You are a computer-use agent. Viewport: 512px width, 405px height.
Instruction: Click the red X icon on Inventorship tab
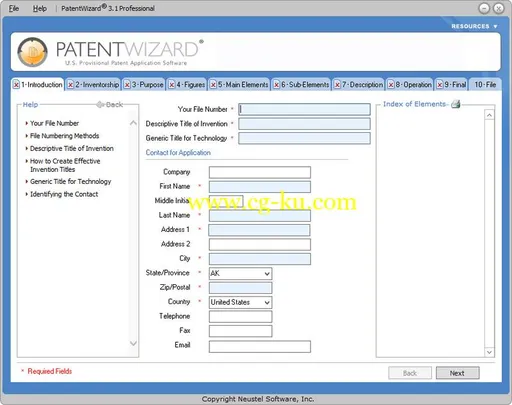click(x=70, y=85)
